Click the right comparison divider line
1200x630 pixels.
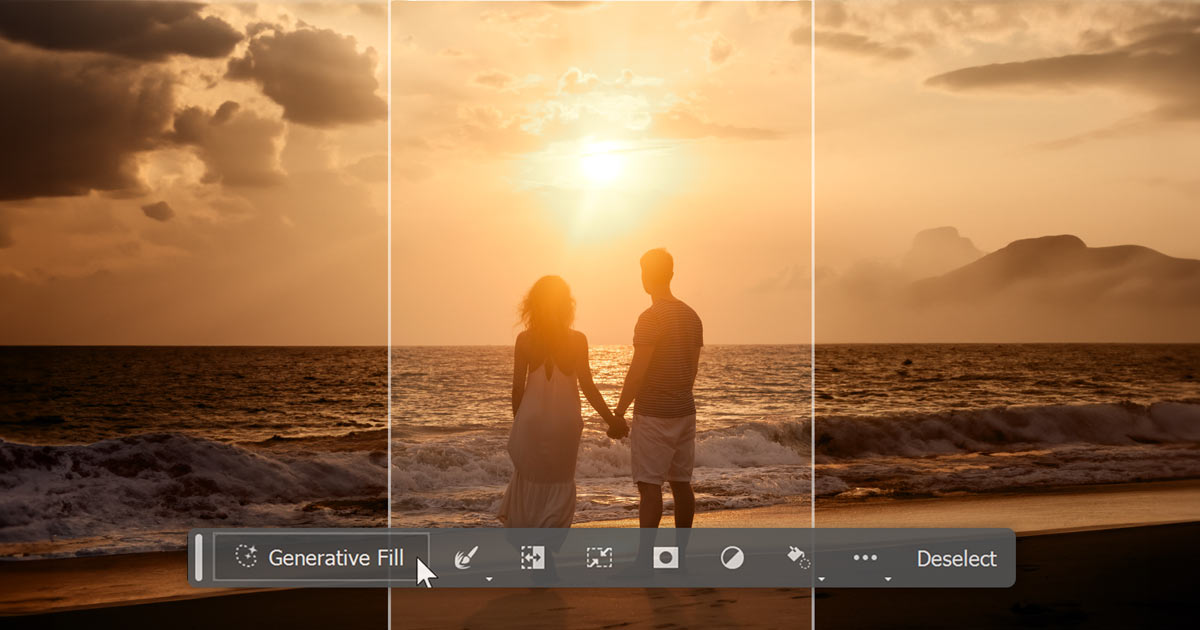tap(817, 250)
